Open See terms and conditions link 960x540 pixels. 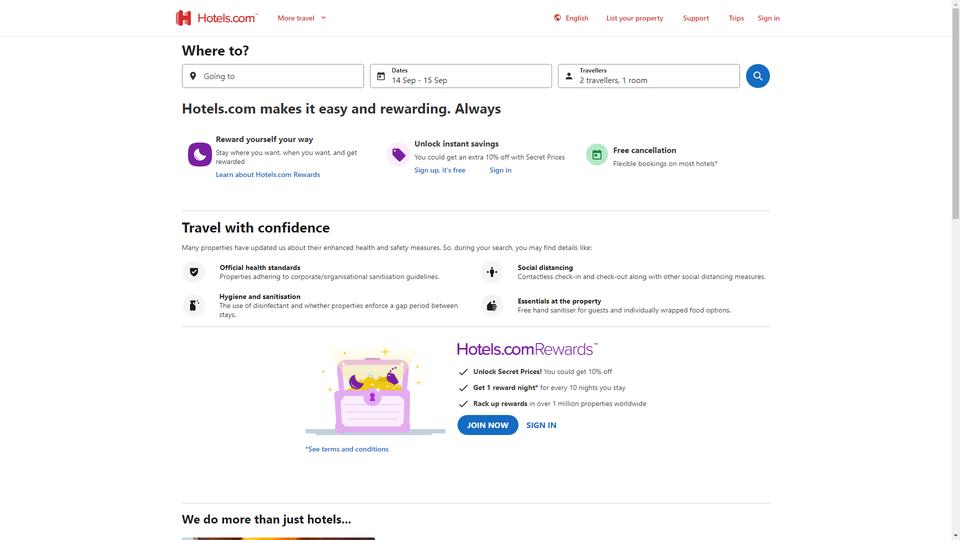click(347, 449)
